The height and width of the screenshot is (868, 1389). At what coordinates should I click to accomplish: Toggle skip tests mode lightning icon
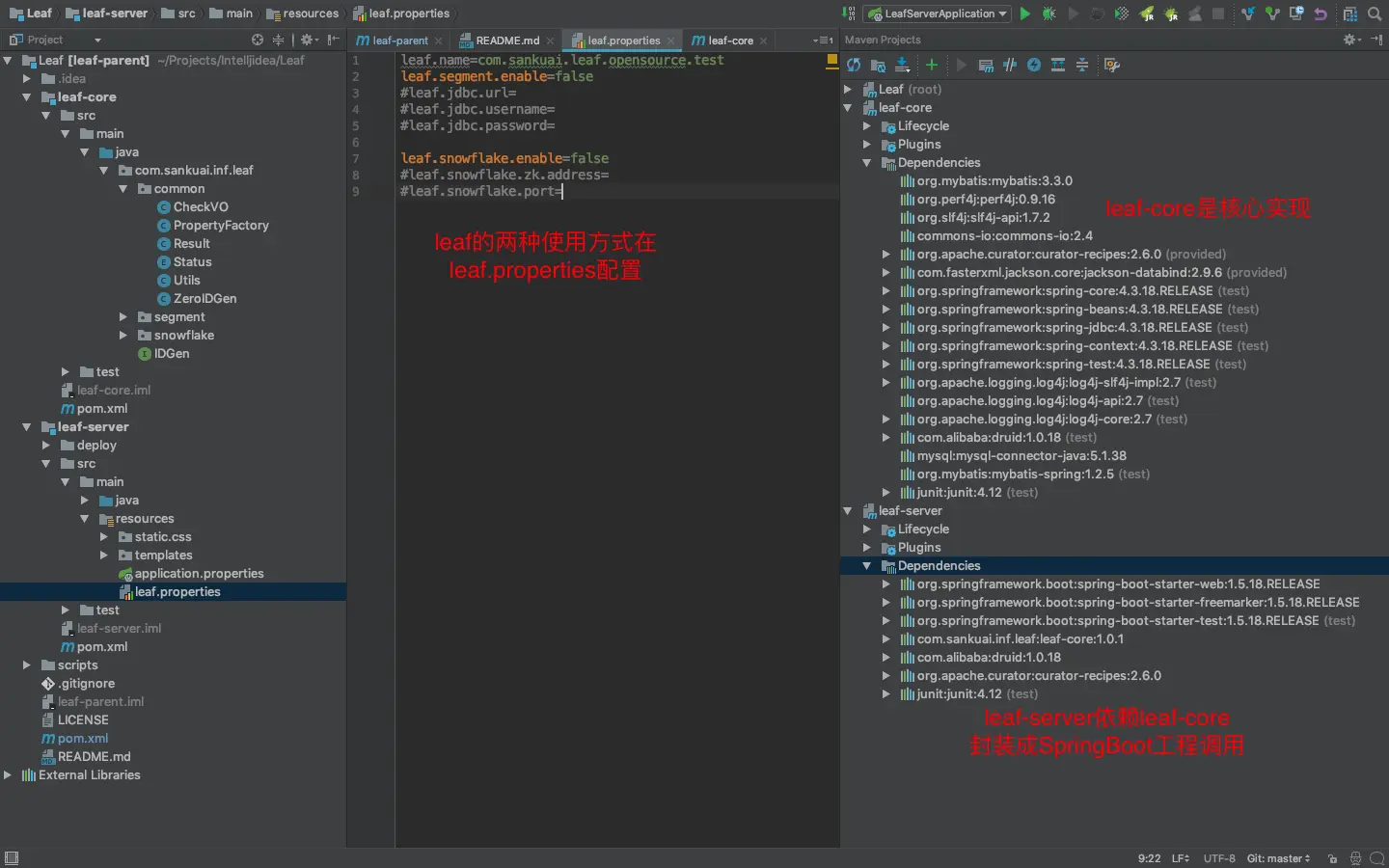click(1034, 65)
